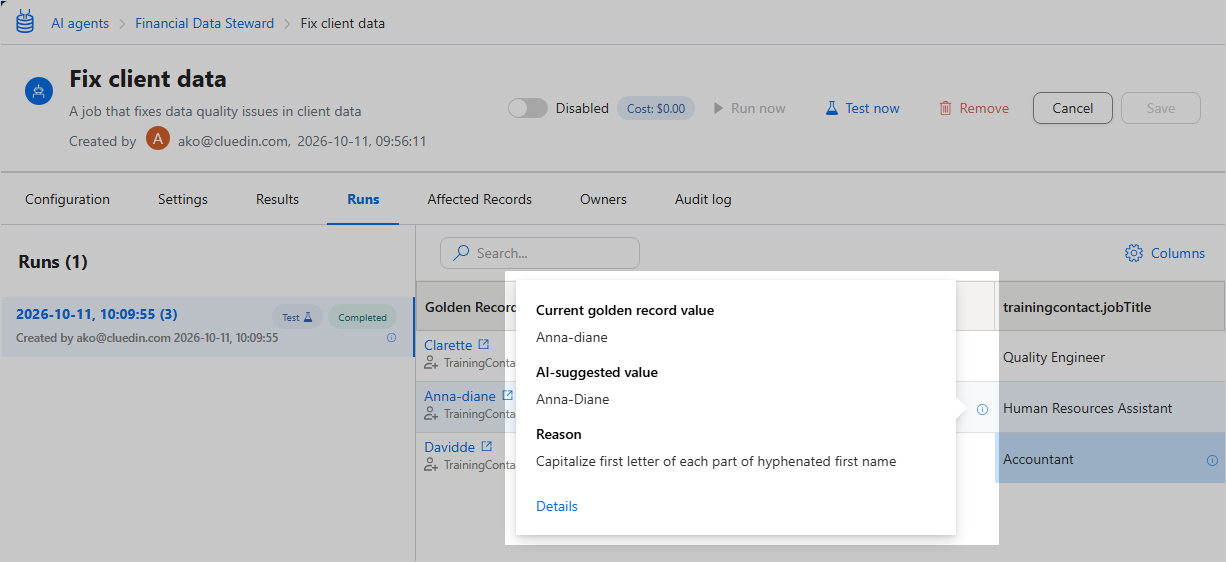
Task: Open Davidde record via external link icon
Action: click(x=486, y=447)
